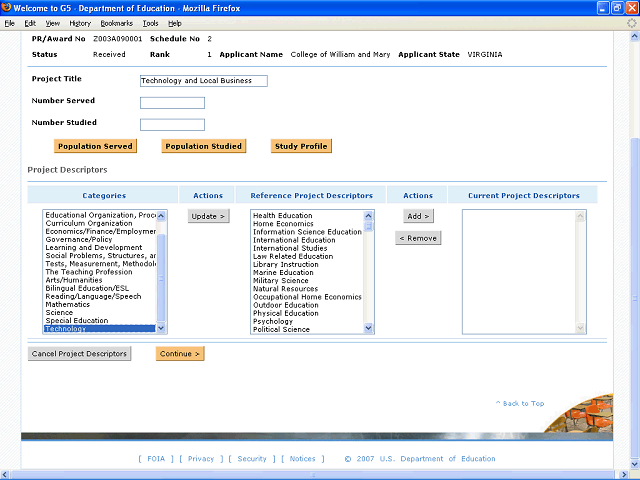The width and height of the screenshot is (640, 480).
Task: Open the Privacy footer link
Action: [201, 459]
